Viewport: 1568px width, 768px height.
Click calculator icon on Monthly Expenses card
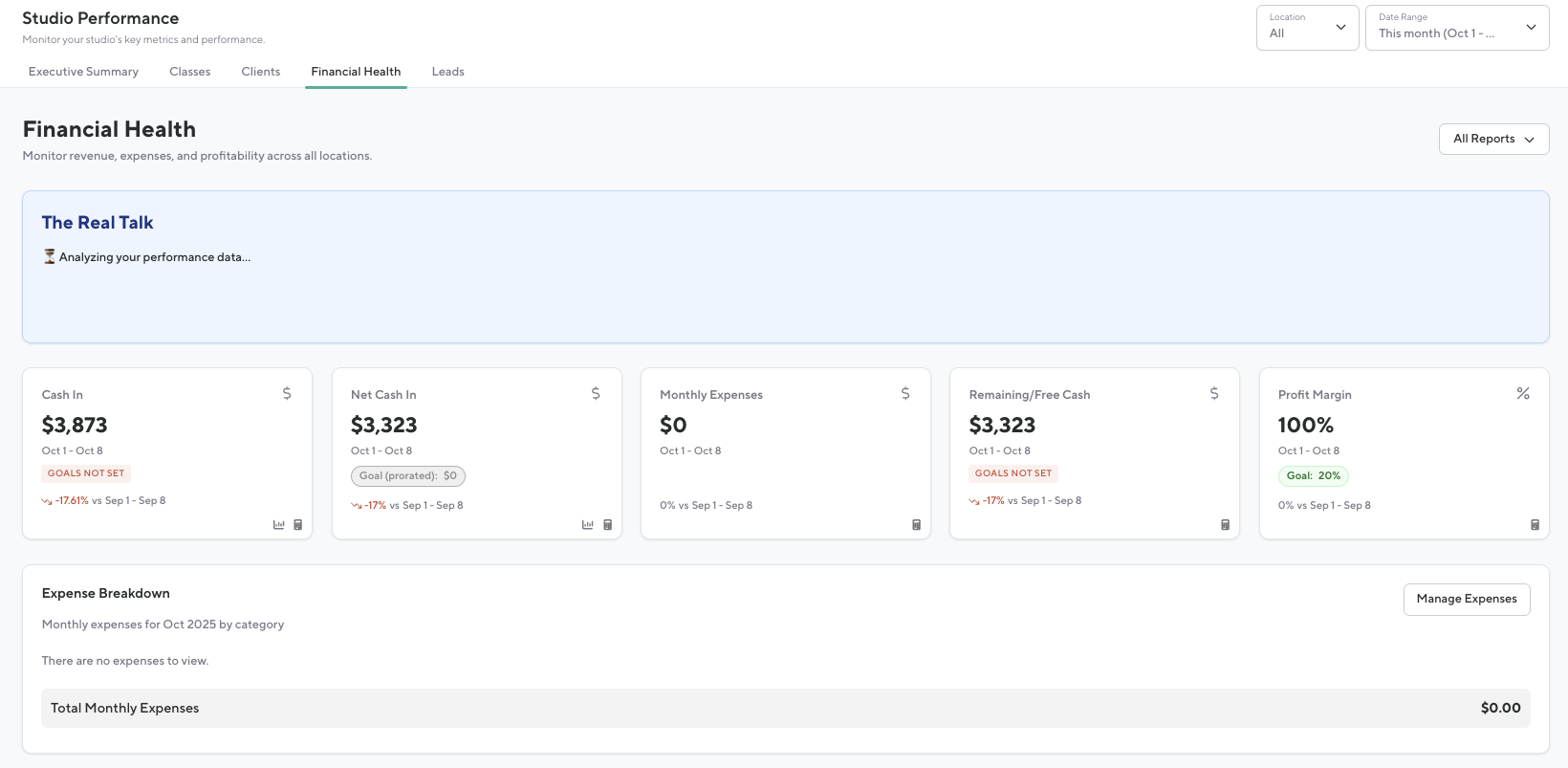coord(916,524)
